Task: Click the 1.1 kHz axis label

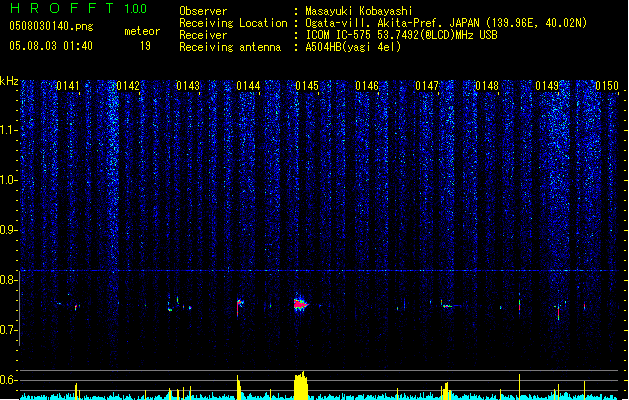Action: [x=8, y=130]
